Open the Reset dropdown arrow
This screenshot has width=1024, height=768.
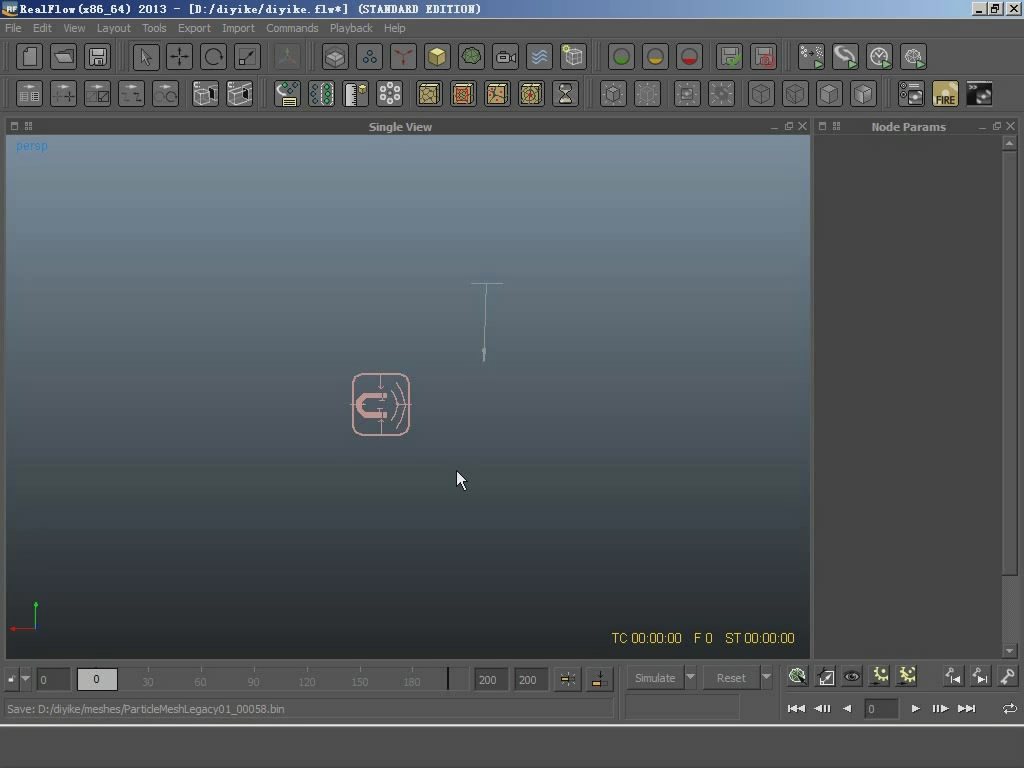(x=766, y=677)
